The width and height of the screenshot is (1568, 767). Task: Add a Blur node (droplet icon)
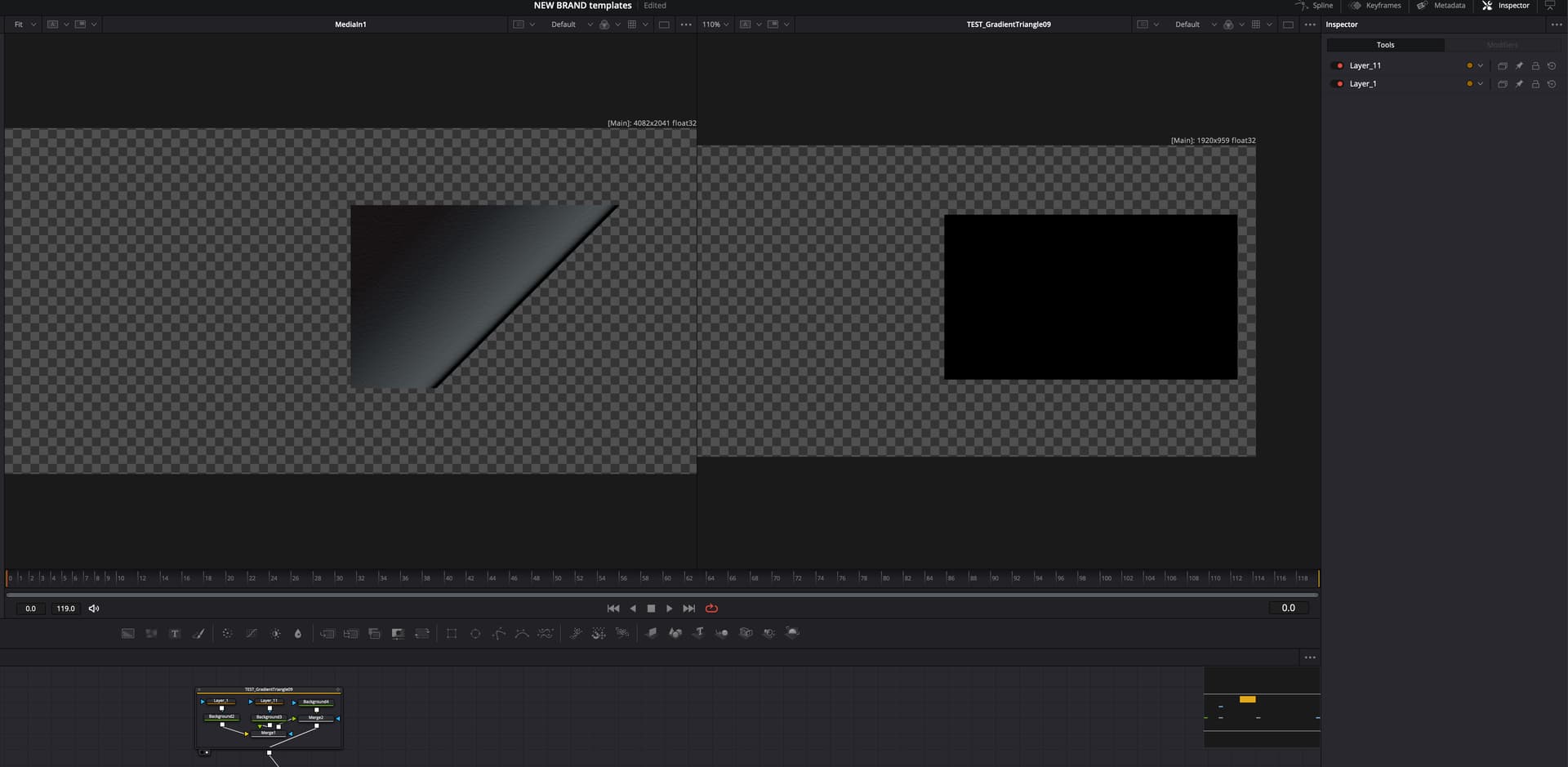[298, 634]
